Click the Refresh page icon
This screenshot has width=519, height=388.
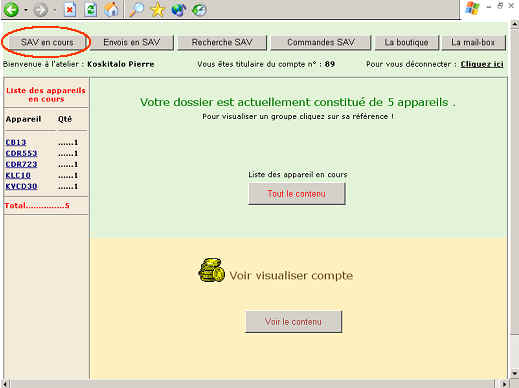(90, 10)
